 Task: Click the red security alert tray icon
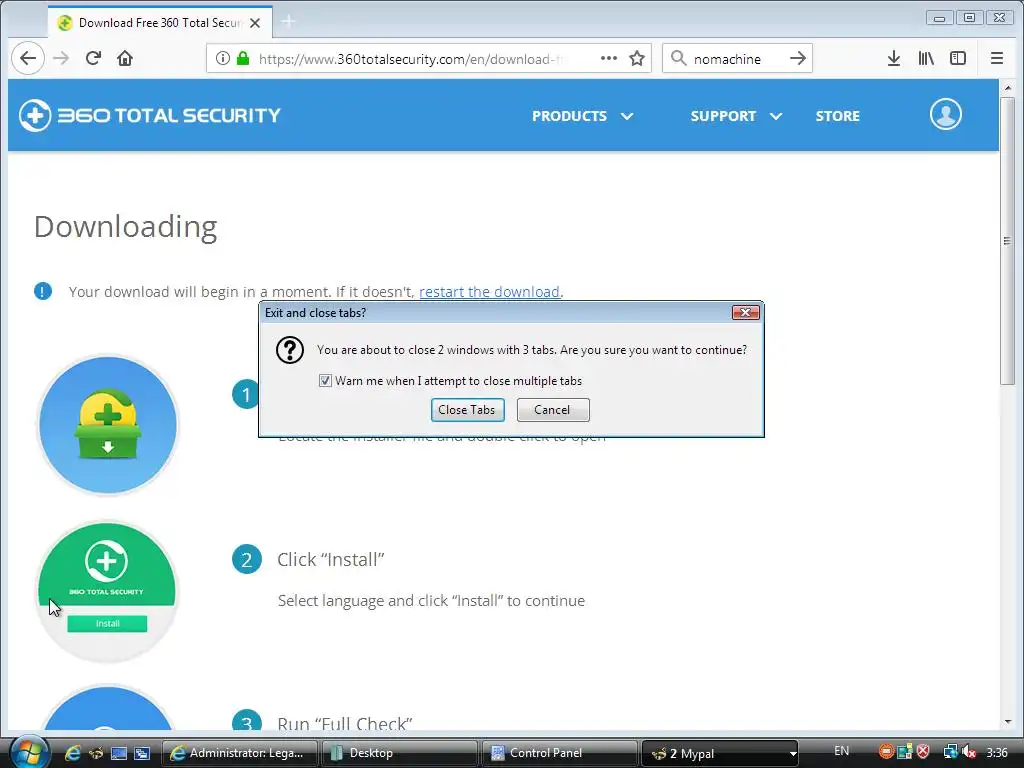coord(923,752)
